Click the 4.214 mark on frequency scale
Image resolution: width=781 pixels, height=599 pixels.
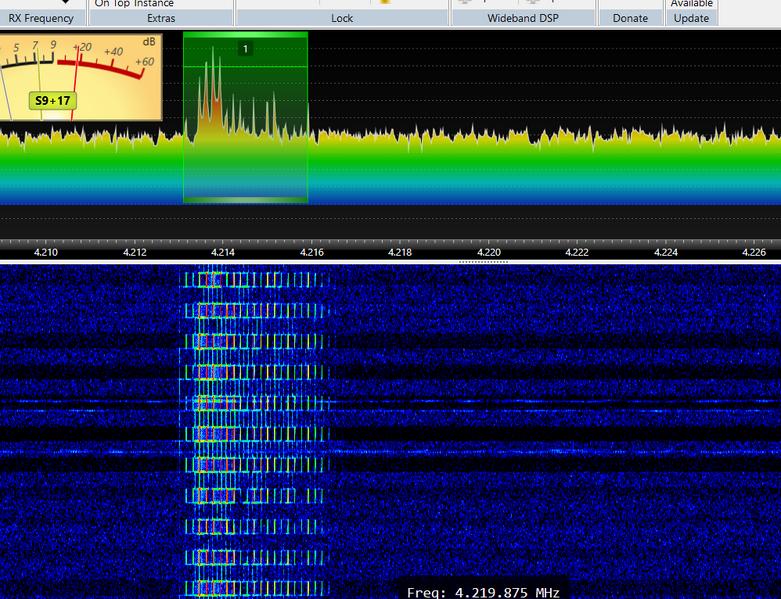pos(223,252)
